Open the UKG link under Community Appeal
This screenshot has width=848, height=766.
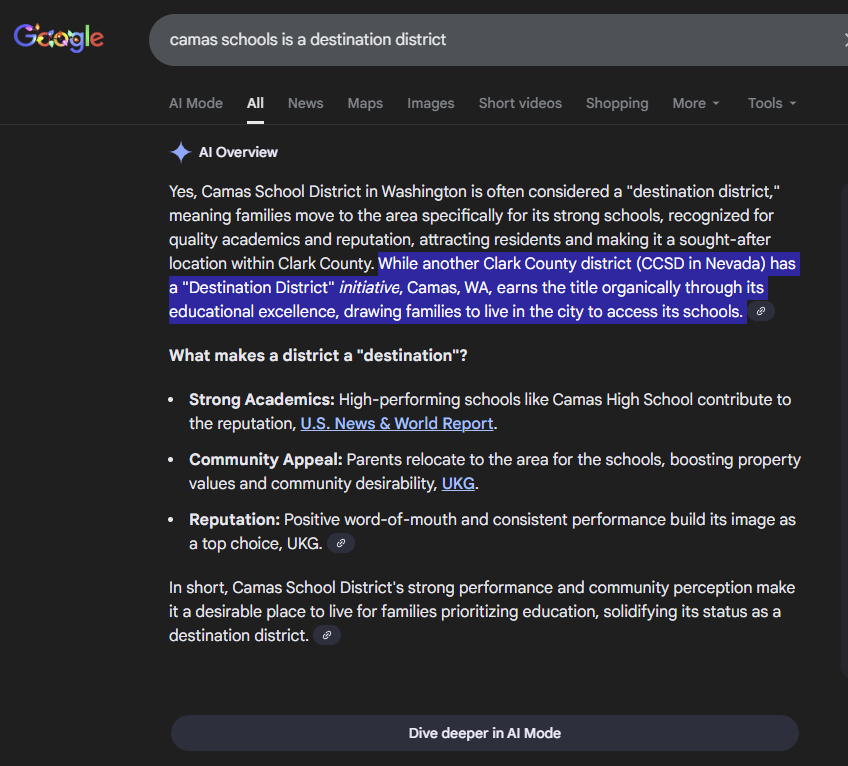pos(458,484)
